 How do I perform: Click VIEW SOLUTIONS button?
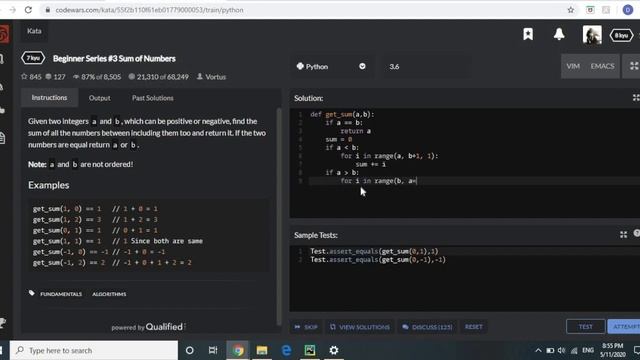point(360,327)
